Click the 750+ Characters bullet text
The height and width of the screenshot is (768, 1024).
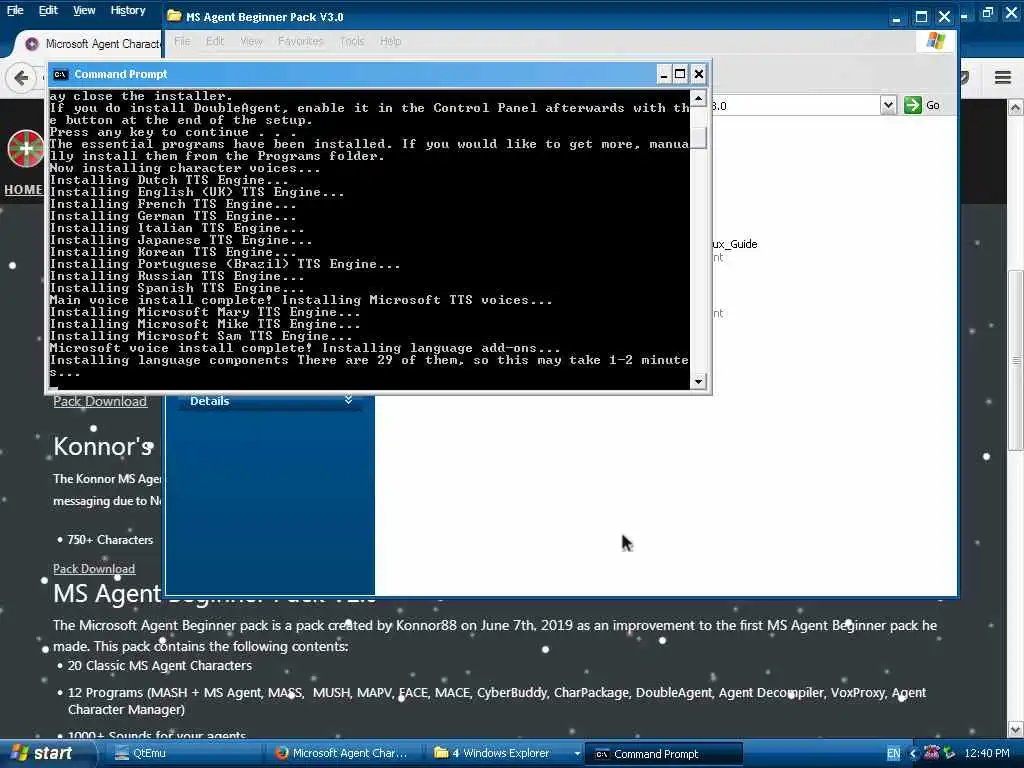[110, 539]
